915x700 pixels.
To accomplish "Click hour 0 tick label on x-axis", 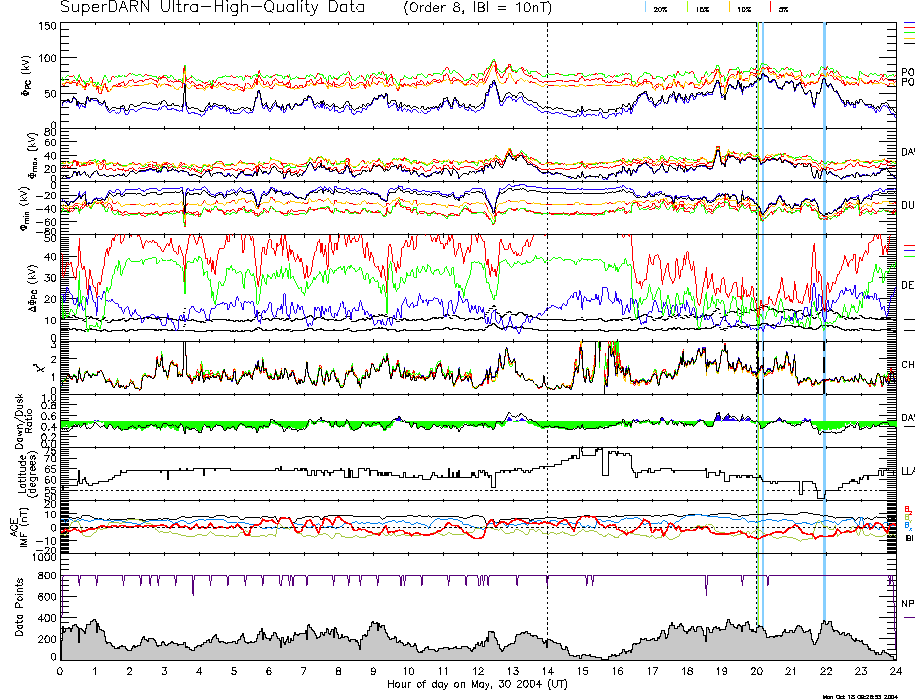I will 61,672.
